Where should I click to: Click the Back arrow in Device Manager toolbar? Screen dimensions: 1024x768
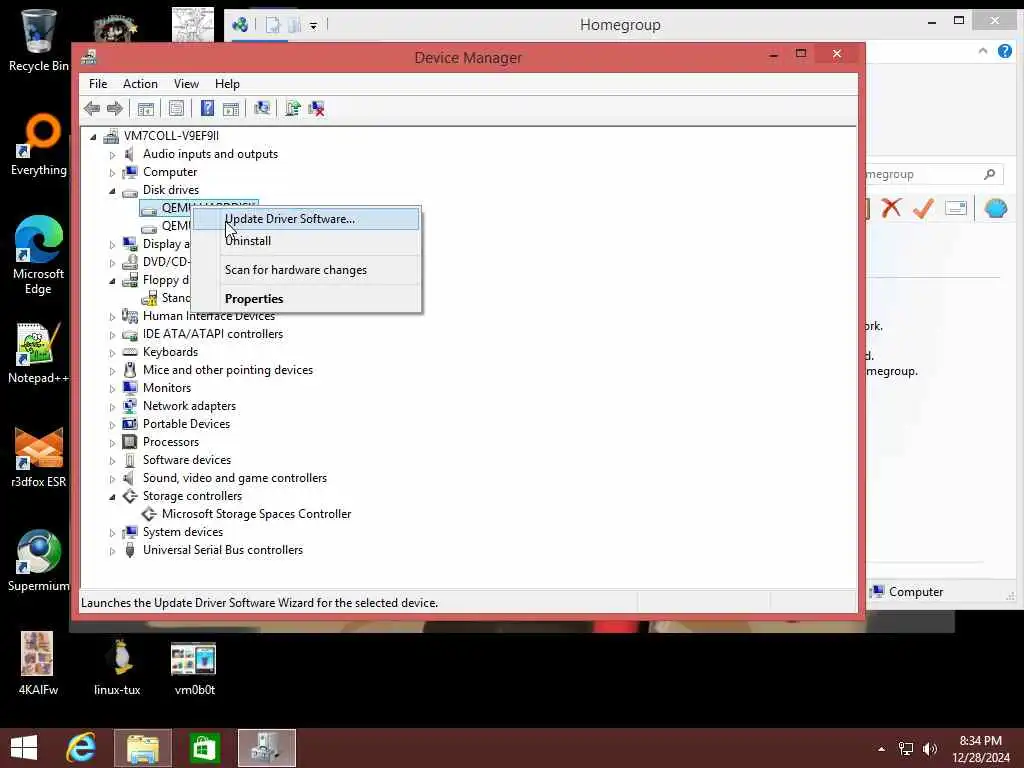[x=92, y=108]
